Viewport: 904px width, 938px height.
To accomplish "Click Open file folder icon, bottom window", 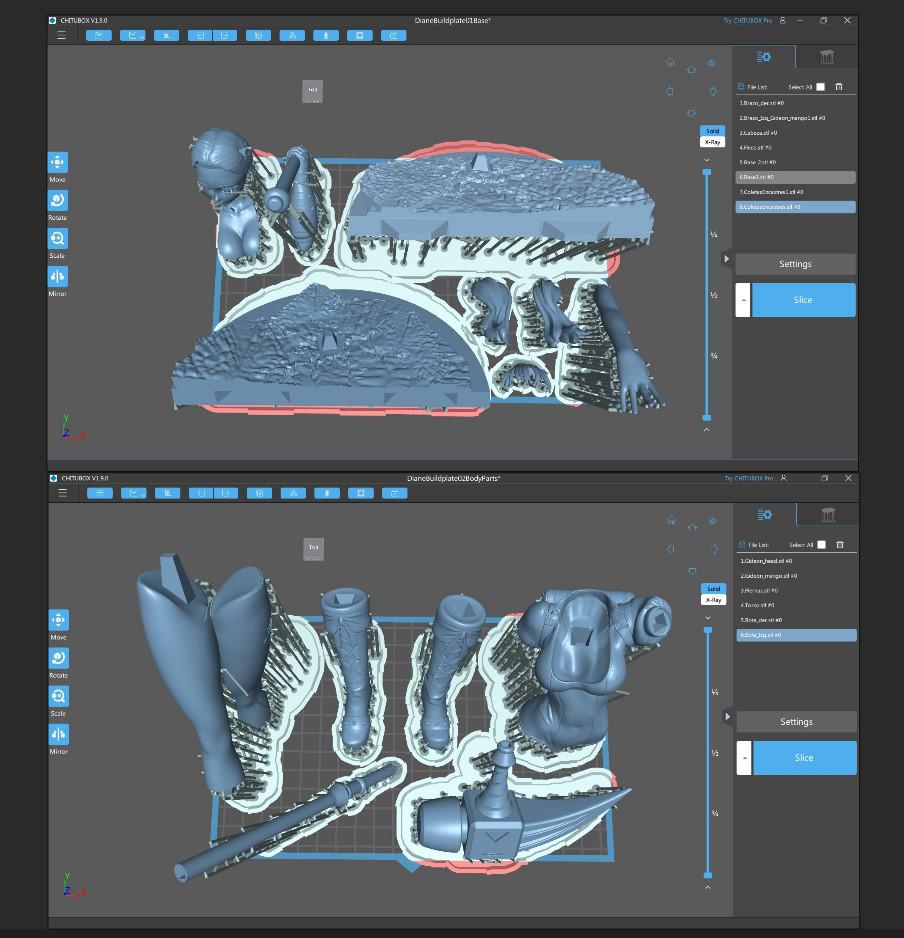I will [100, 493].
